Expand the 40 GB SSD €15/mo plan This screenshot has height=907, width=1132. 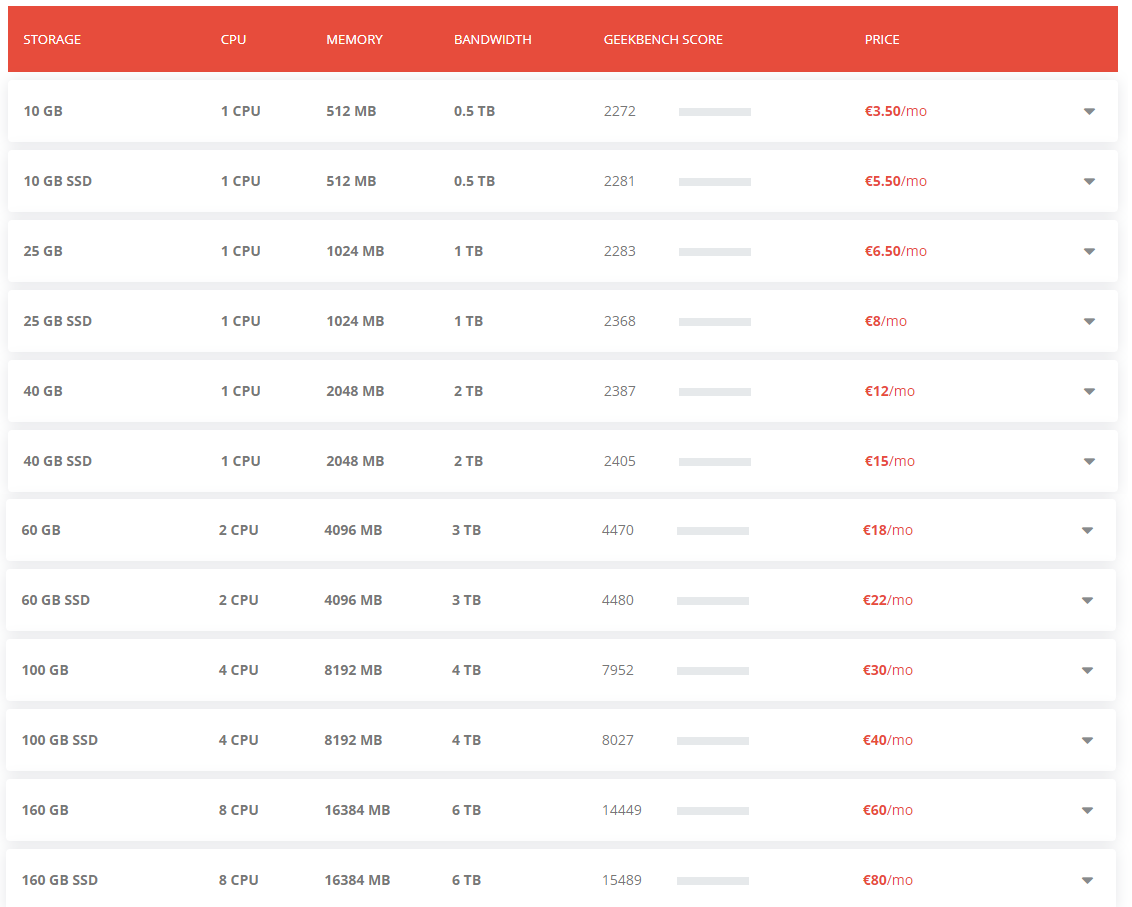coord(1089,461)
